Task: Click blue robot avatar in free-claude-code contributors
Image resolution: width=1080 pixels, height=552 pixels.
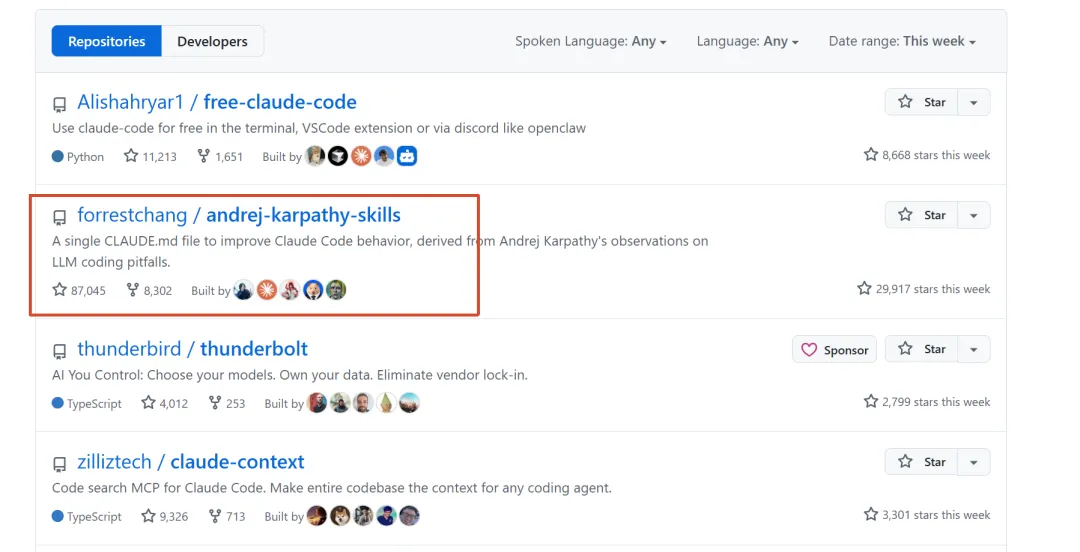Action: [x=407, y=156]
